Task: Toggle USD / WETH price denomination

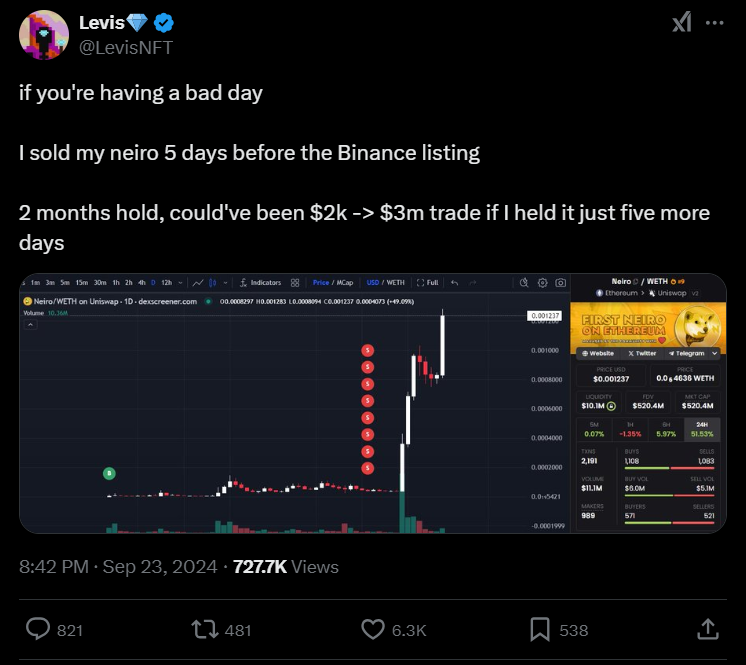Action: (x=385, y=283)
